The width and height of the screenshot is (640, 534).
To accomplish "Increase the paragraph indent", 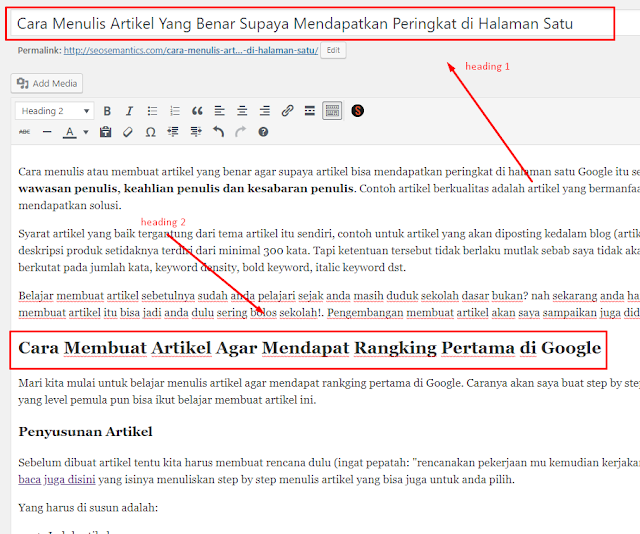I will click(x=196, y=132).
